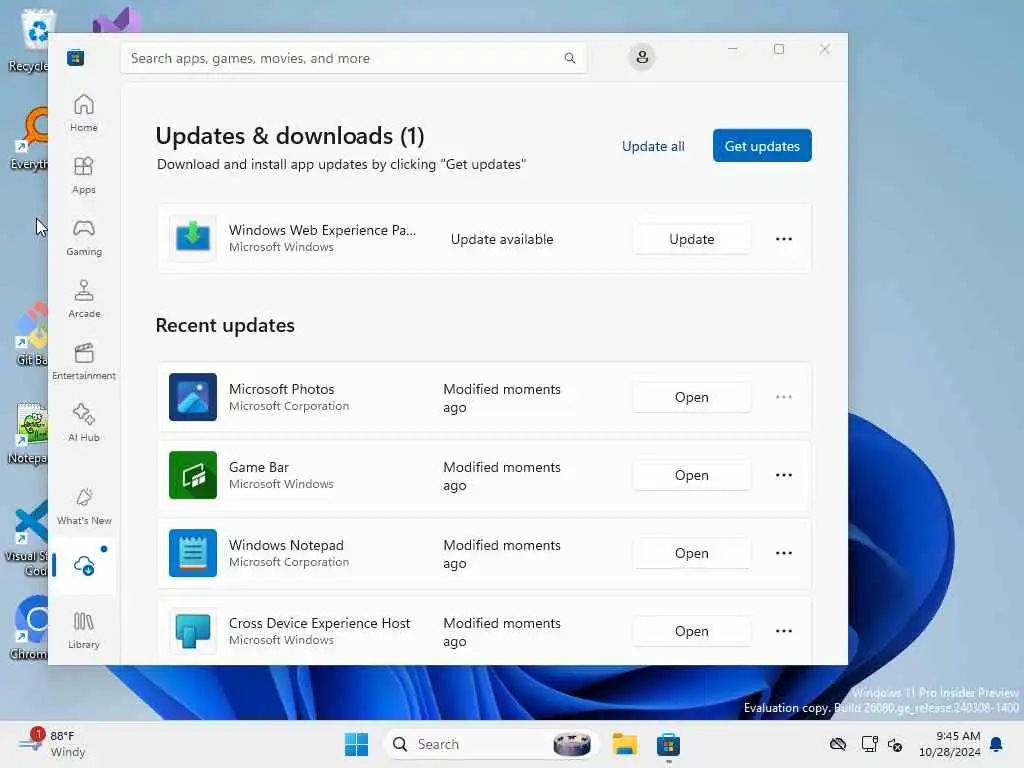Open the weather widget showing 88°F
Image resolution: width=1024 pixels, height=768 pixels.
pyautogui.click(x=52, y=744)
